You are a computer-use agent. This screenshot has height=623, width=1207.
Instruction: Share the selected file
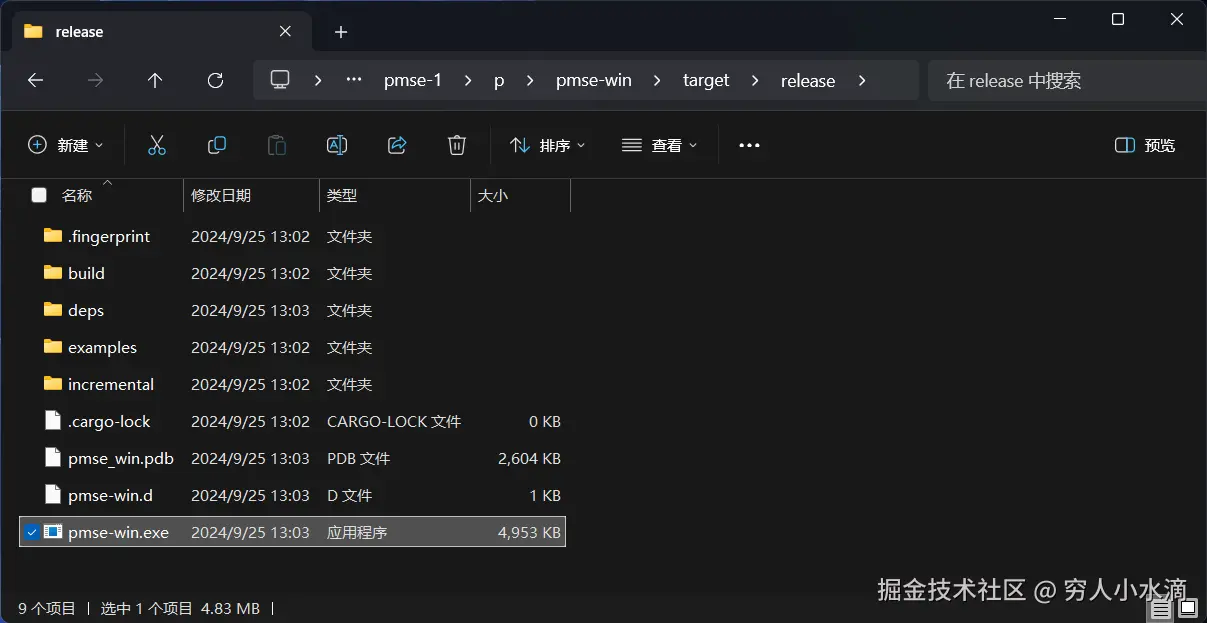tap(397, 145)
